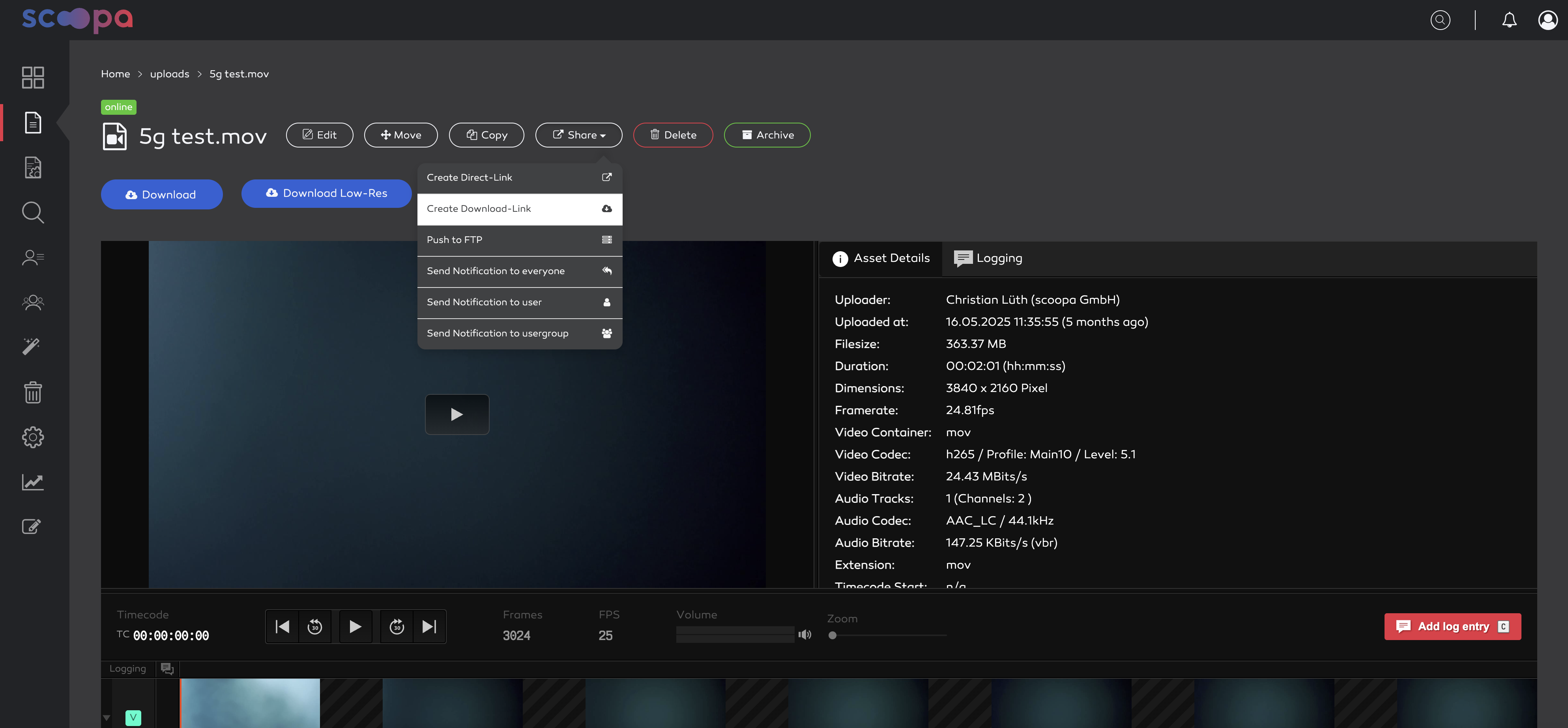The height and width of the screenshot is (728, 1568).
Task: Open the dashboard grid icon in sidebar
Action: [33, 77]
